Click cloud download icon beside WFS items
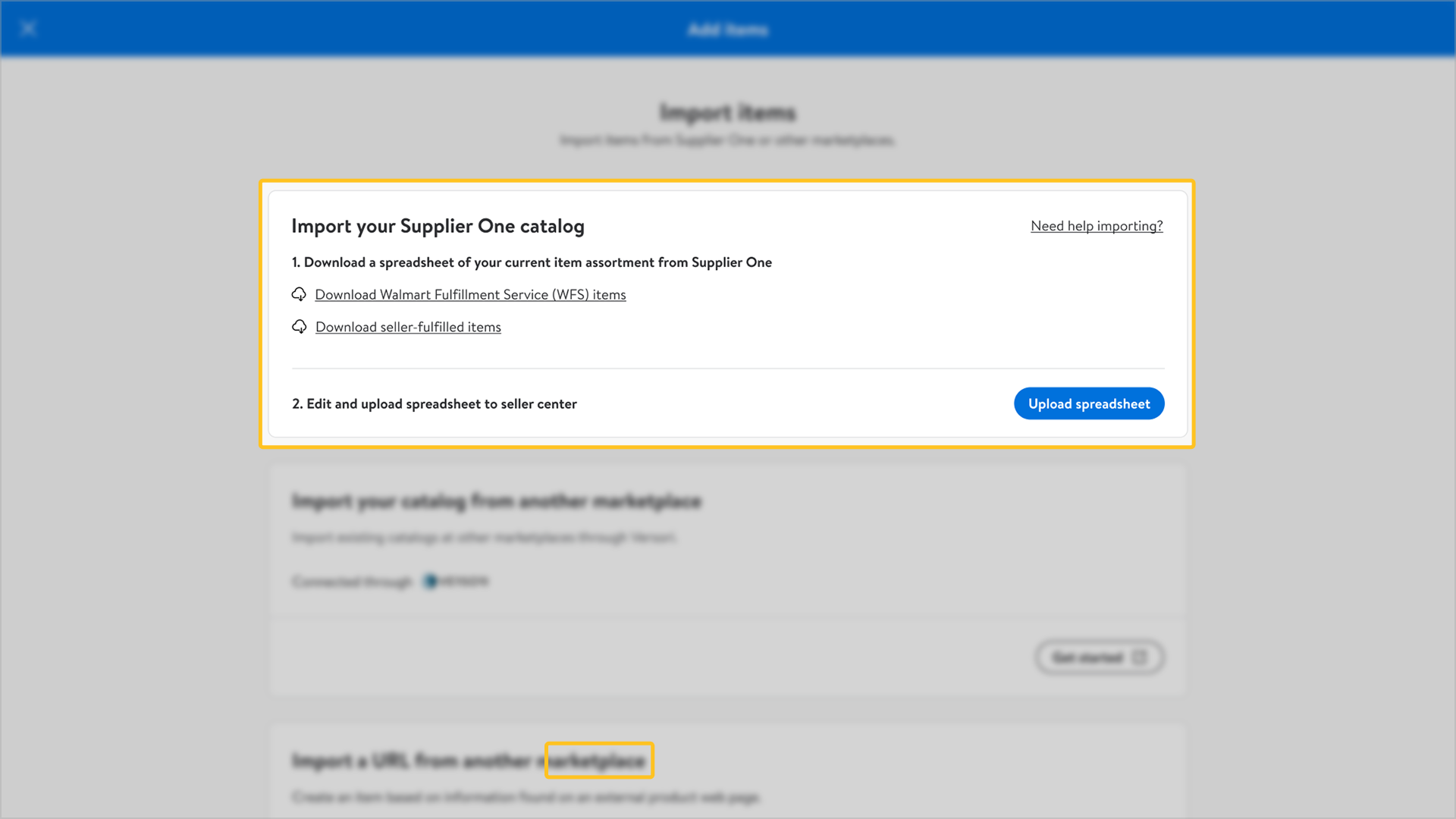This screenshot has width=1456, height=819. (x=299, y=294)
